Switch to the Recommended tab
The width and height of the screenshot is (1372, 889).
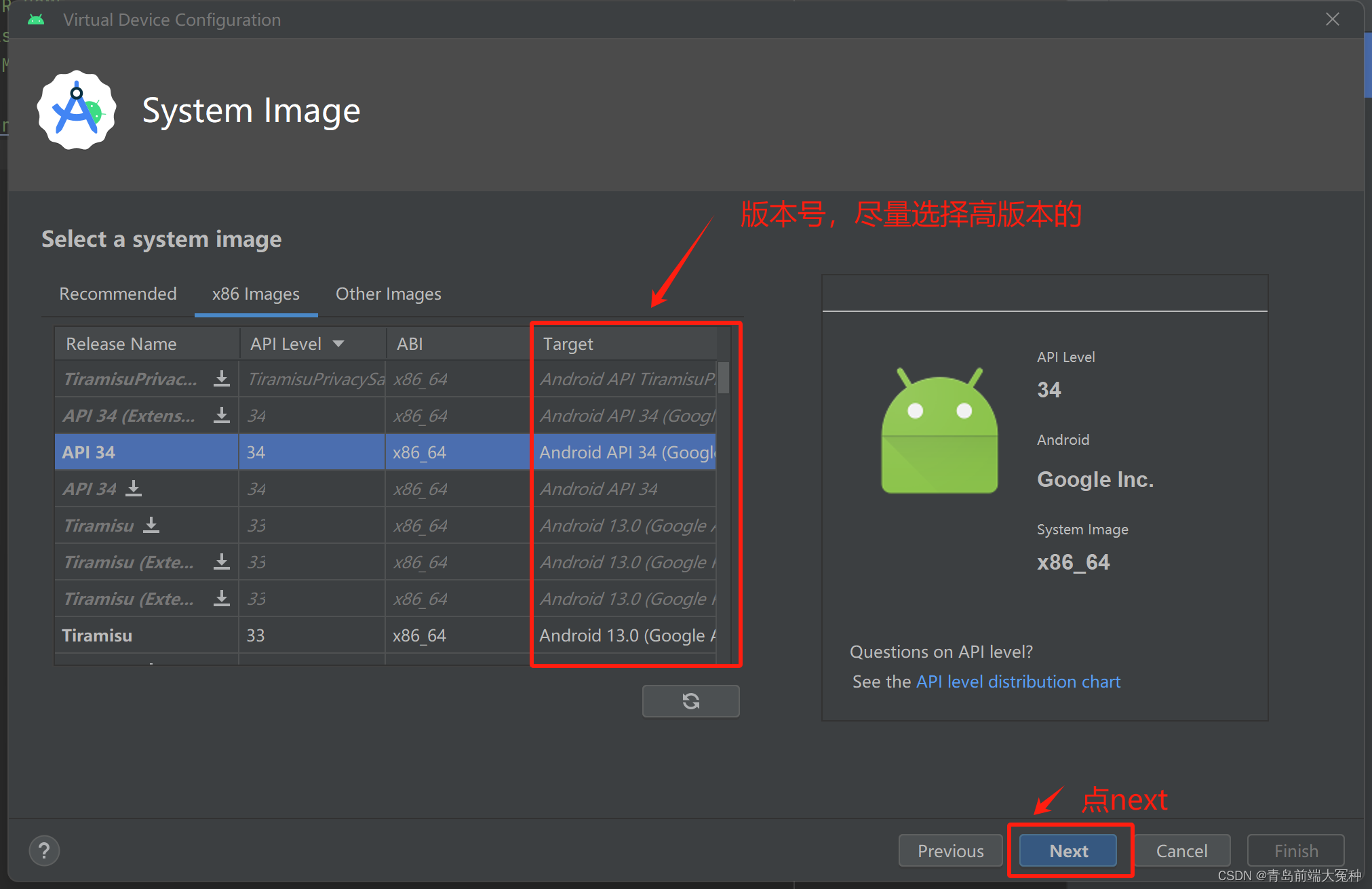pos(118,294)
